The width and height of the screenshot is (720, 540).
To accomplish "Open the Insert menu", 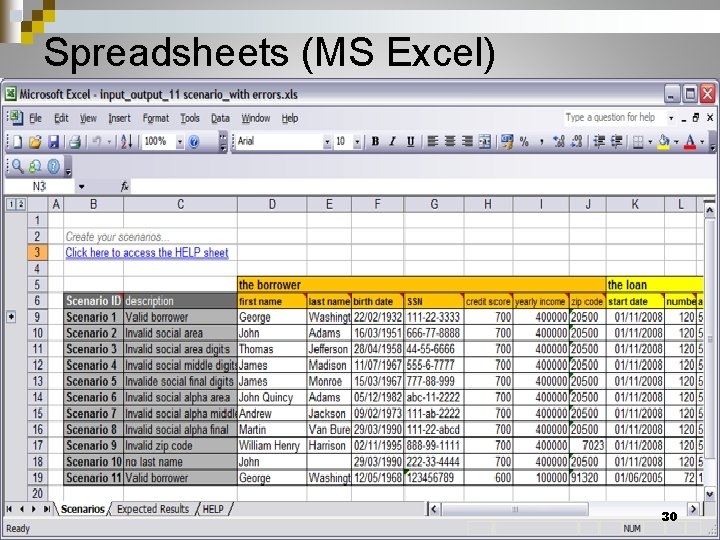I will (119, 118).
